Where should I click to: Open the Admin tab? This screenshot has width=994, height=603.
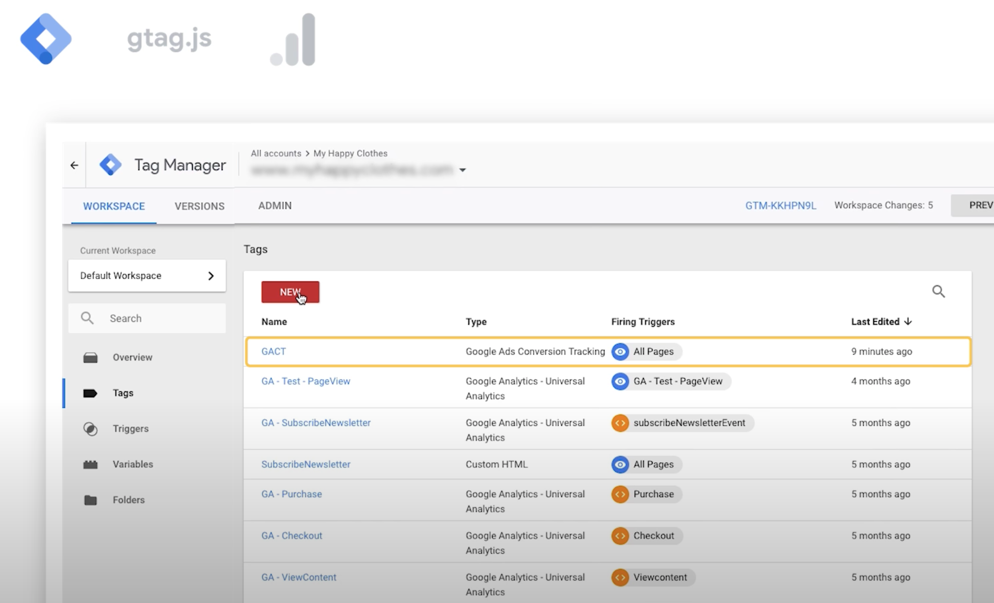(x=275, y=205)
